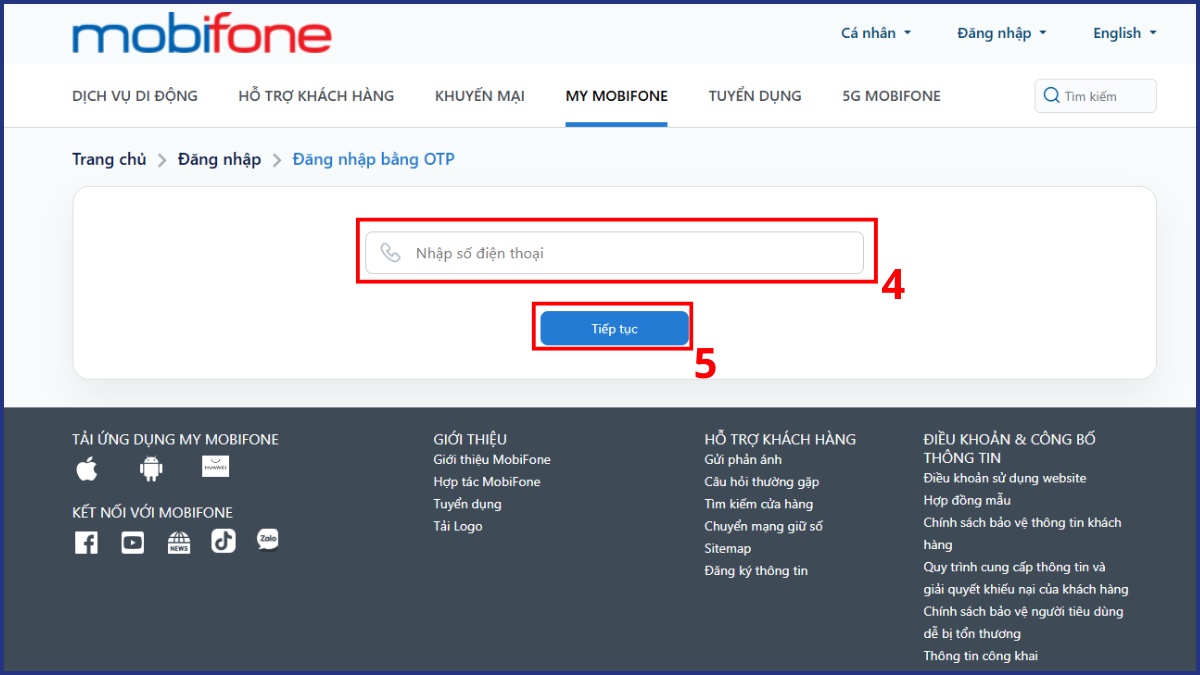Open MobiFone's TikTok icon
This screenshot has height=675, width=1200.
click(223, 541)
